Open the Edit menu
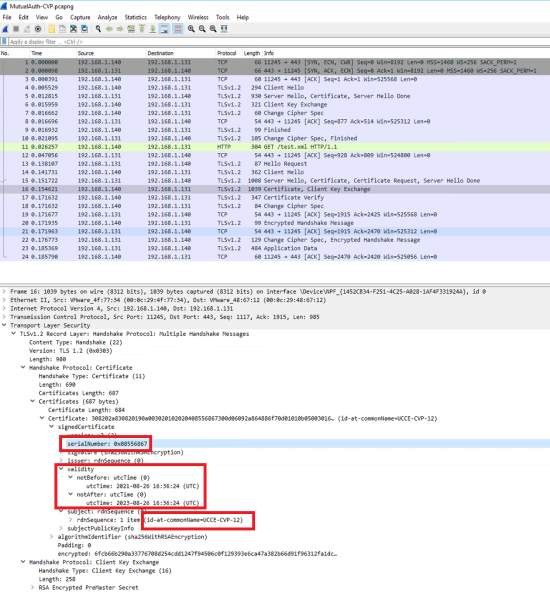This screenshot has width=550, height=600. (x=24, y=17)
